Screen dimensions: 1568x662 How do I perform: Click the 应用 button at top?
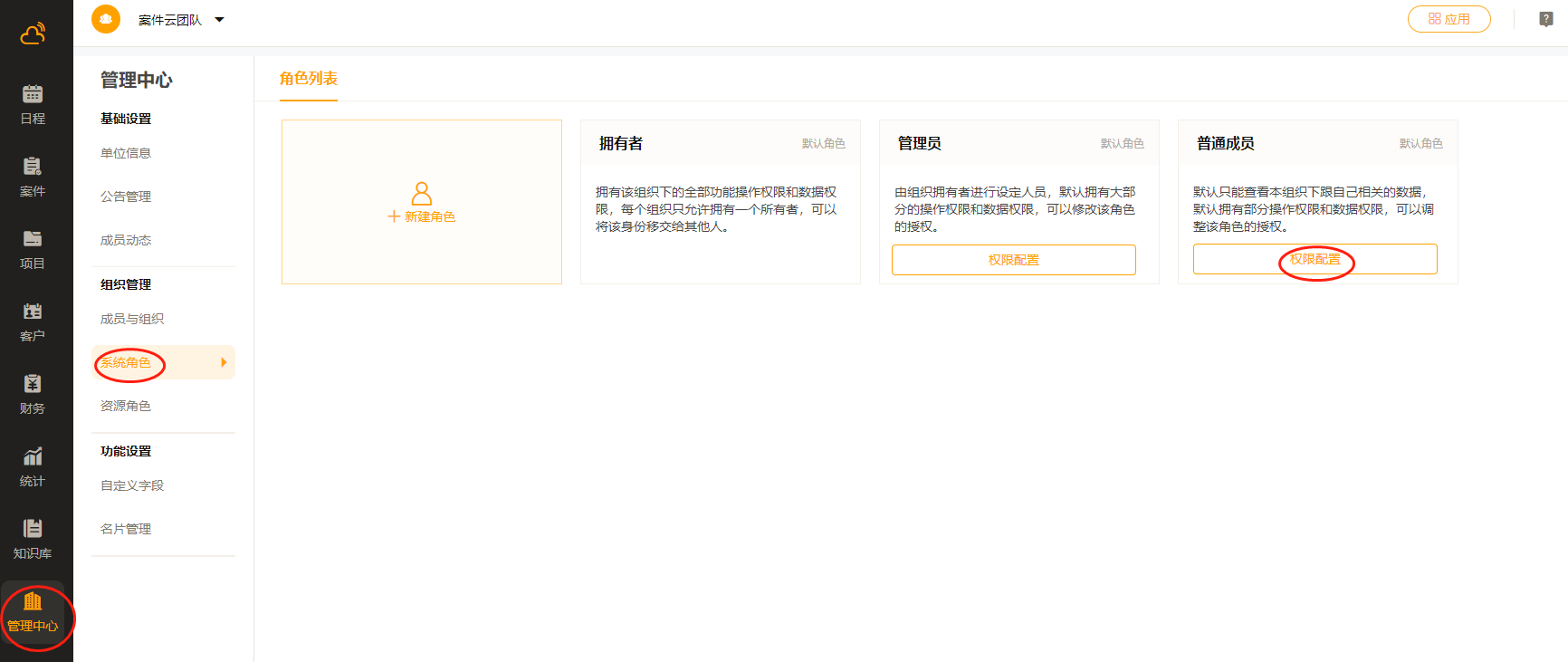1448,19
